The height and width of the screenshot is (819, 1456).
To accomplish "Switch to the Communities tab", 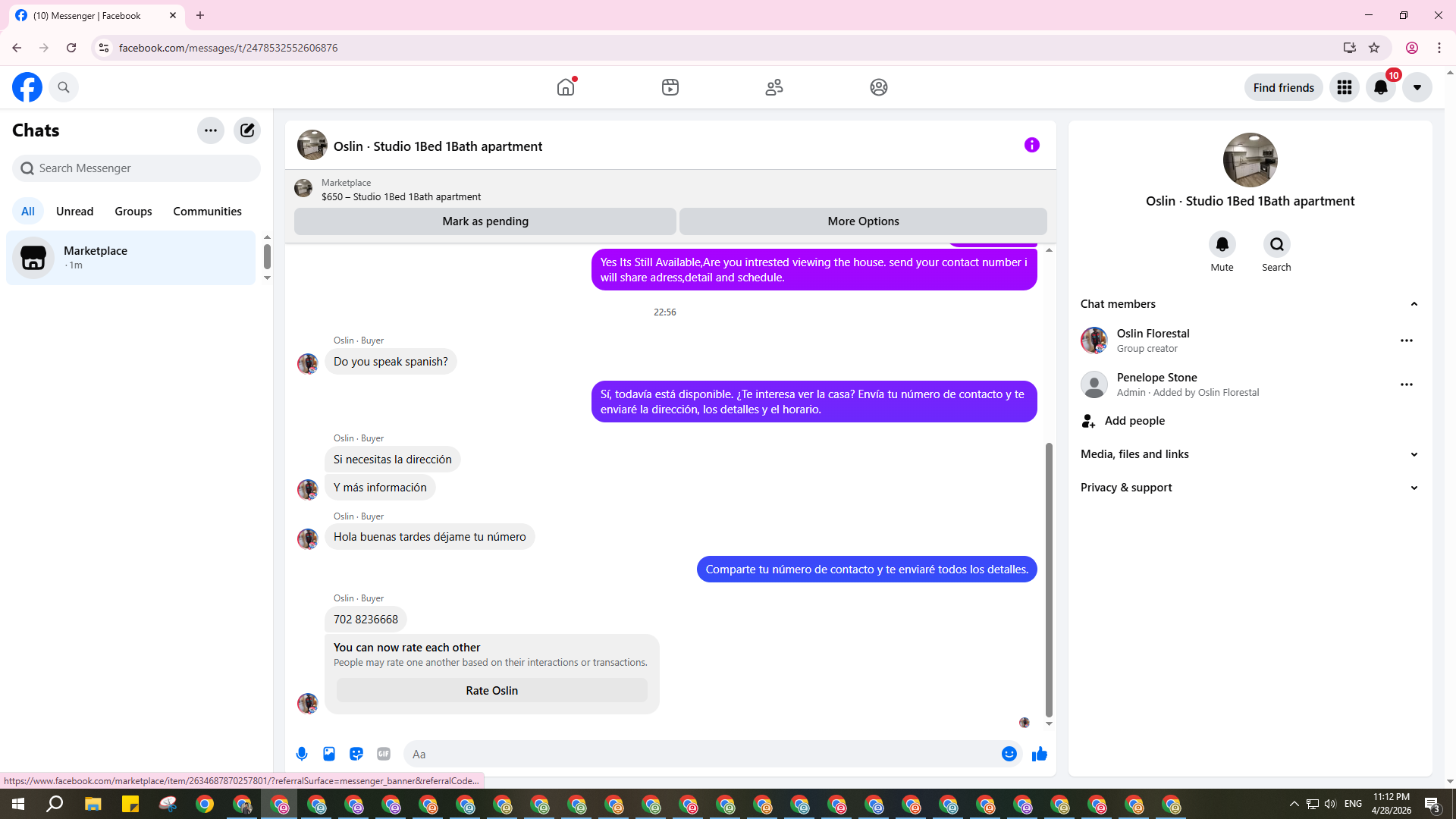I will pyautogui.click(x=207, y=212).
